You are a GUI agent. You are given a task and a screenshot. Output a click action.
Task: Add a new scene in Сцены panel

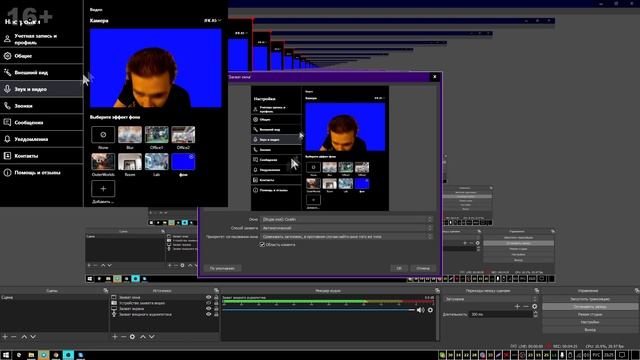5,337
